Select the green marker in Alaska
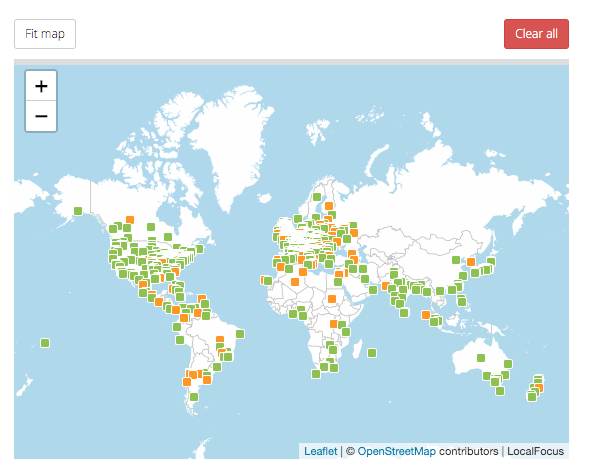This screenshot has height=476, width=592. coord(78,211)
